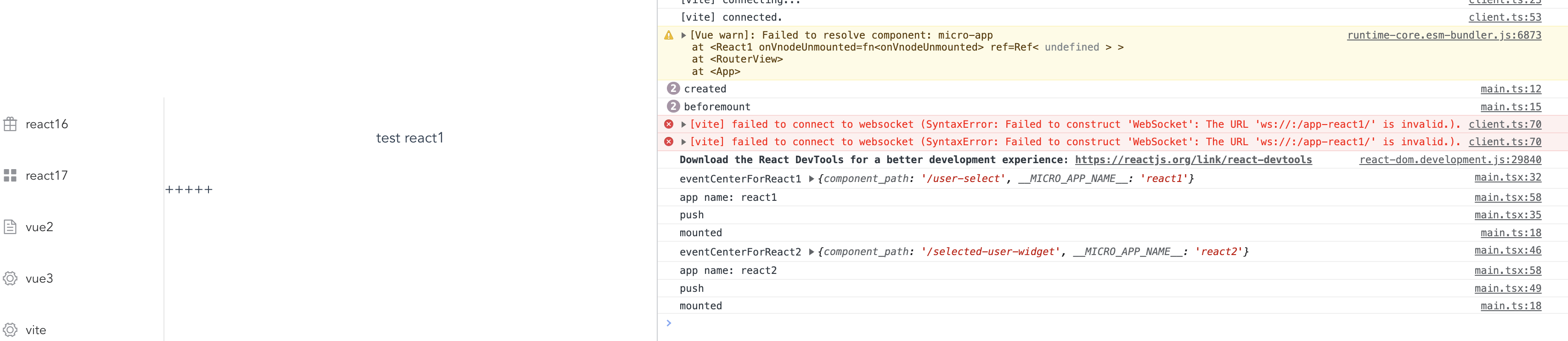Viewport: 1568px width, 341px height.
Task: Open source link runtime-core.esm-bundler.js:6873
Action: 1444,35
